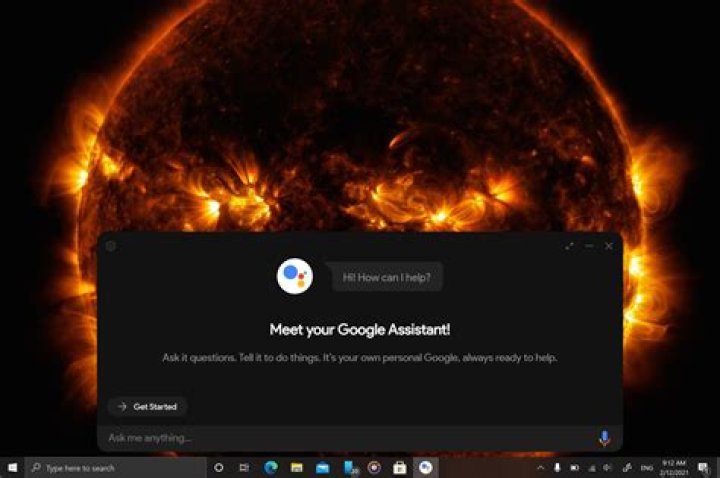
Task: Open the Action Center notifications
Action: (x=703, y=468)
